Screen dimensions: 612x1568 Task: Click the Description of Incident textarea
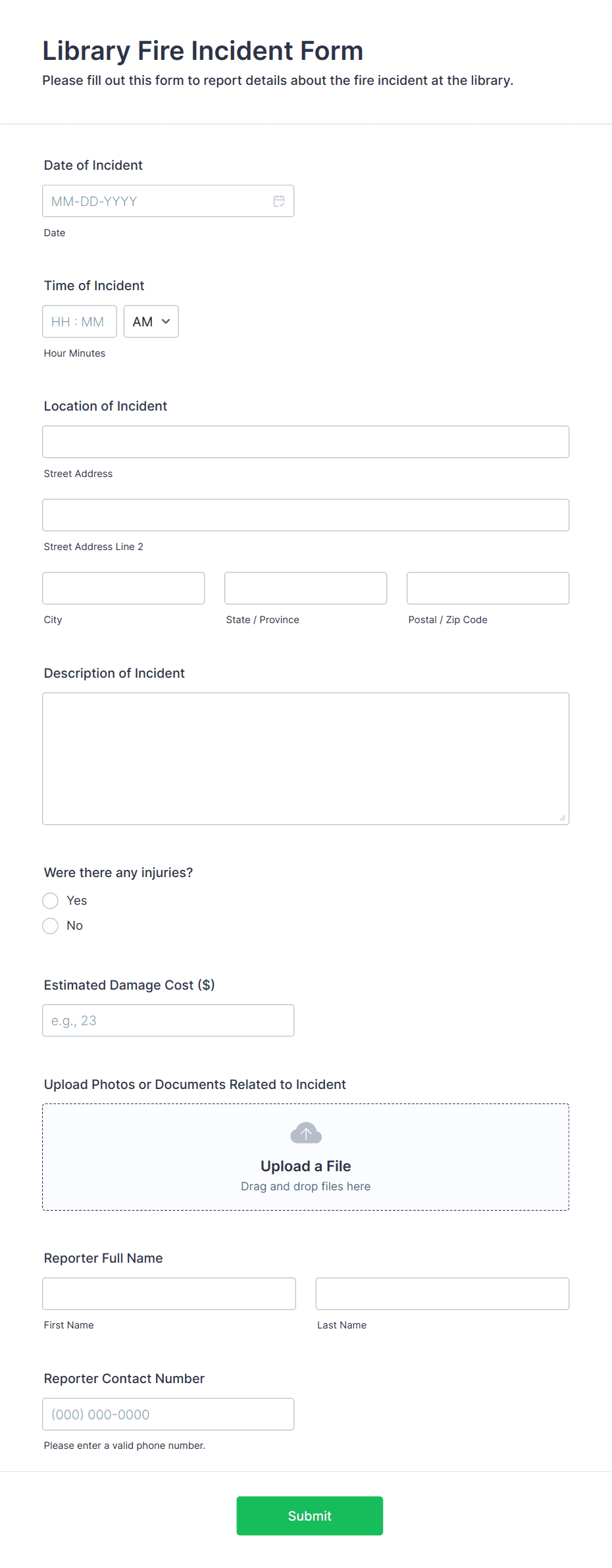[x=306, y=759]
